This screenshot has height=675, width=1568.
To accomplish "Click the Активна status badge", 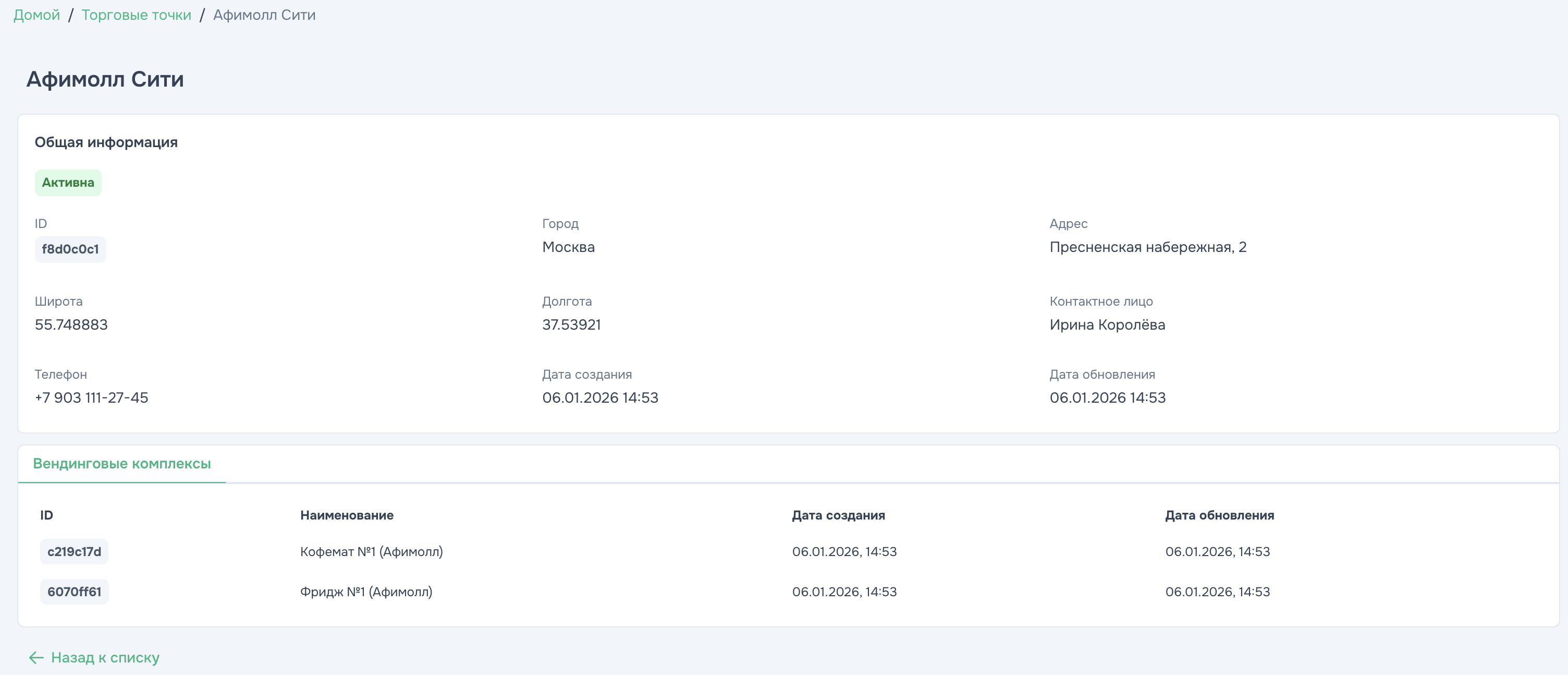I will pyautogui.click(x=68, y=183).
